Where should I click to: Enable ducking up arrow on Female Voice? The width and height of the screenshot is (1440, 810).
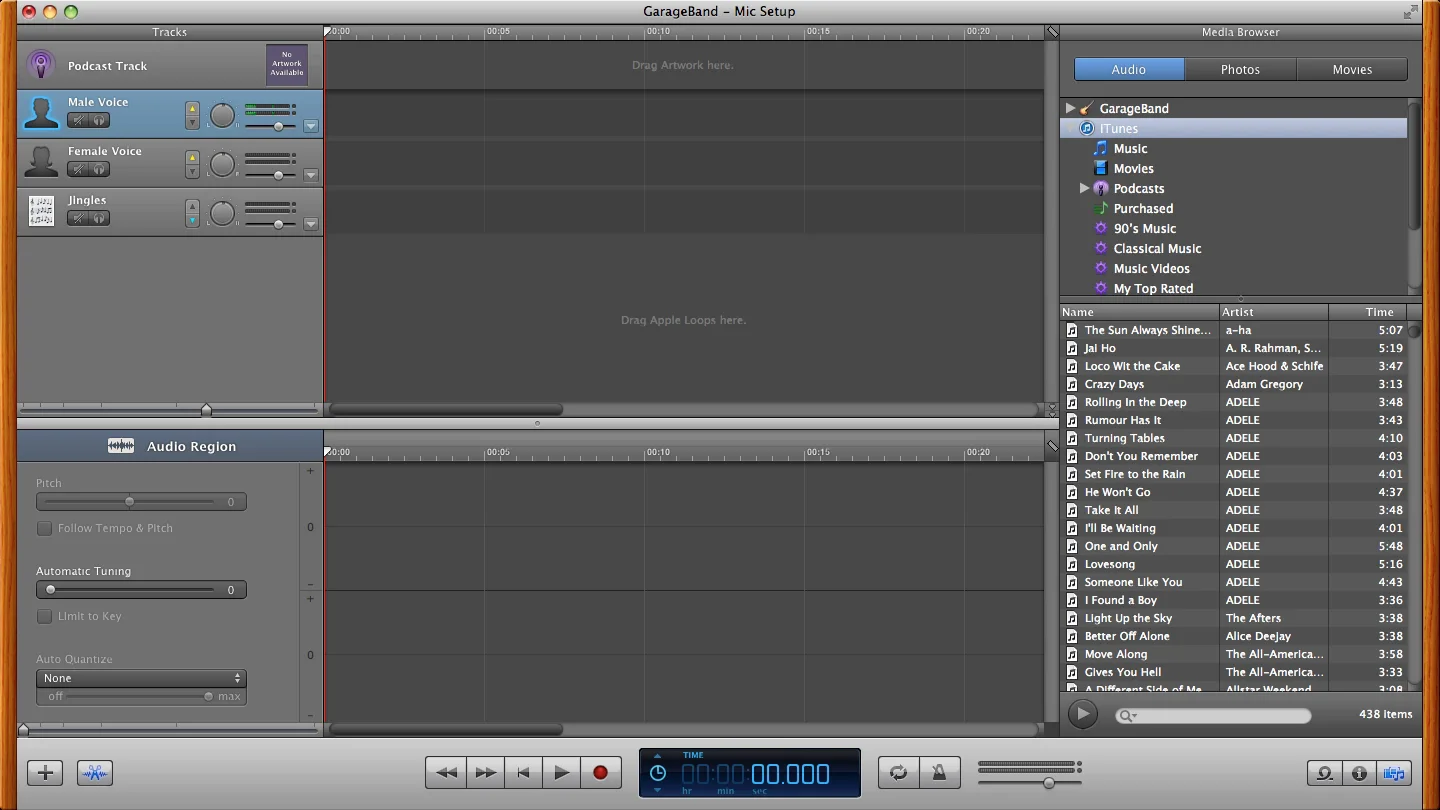coord(192,157)
